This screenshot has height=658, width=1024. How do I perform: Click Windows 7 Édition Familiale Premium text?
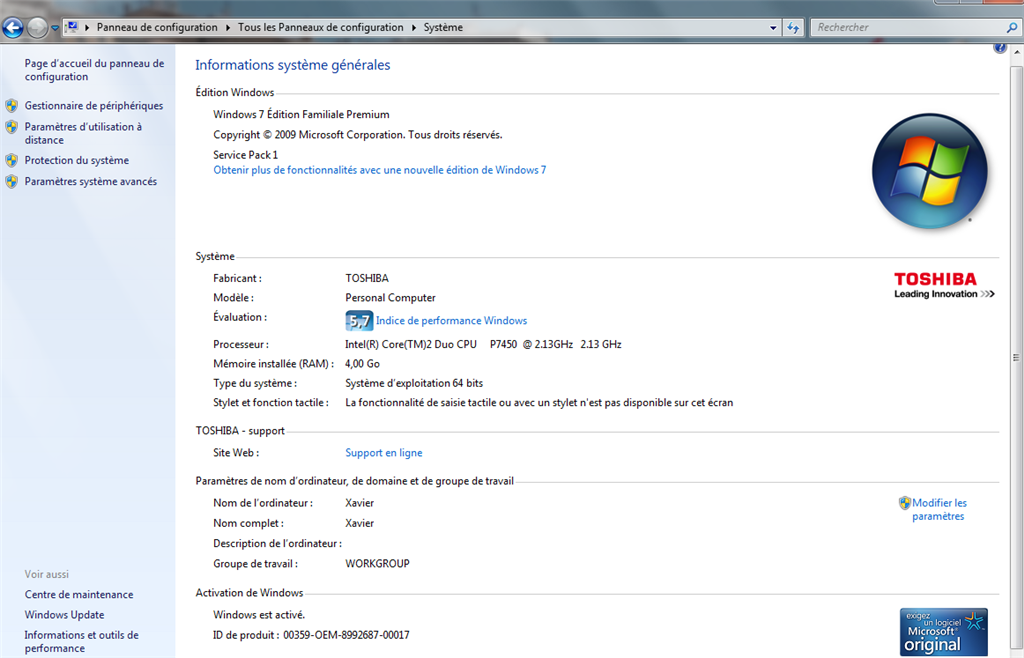(301, 114)
